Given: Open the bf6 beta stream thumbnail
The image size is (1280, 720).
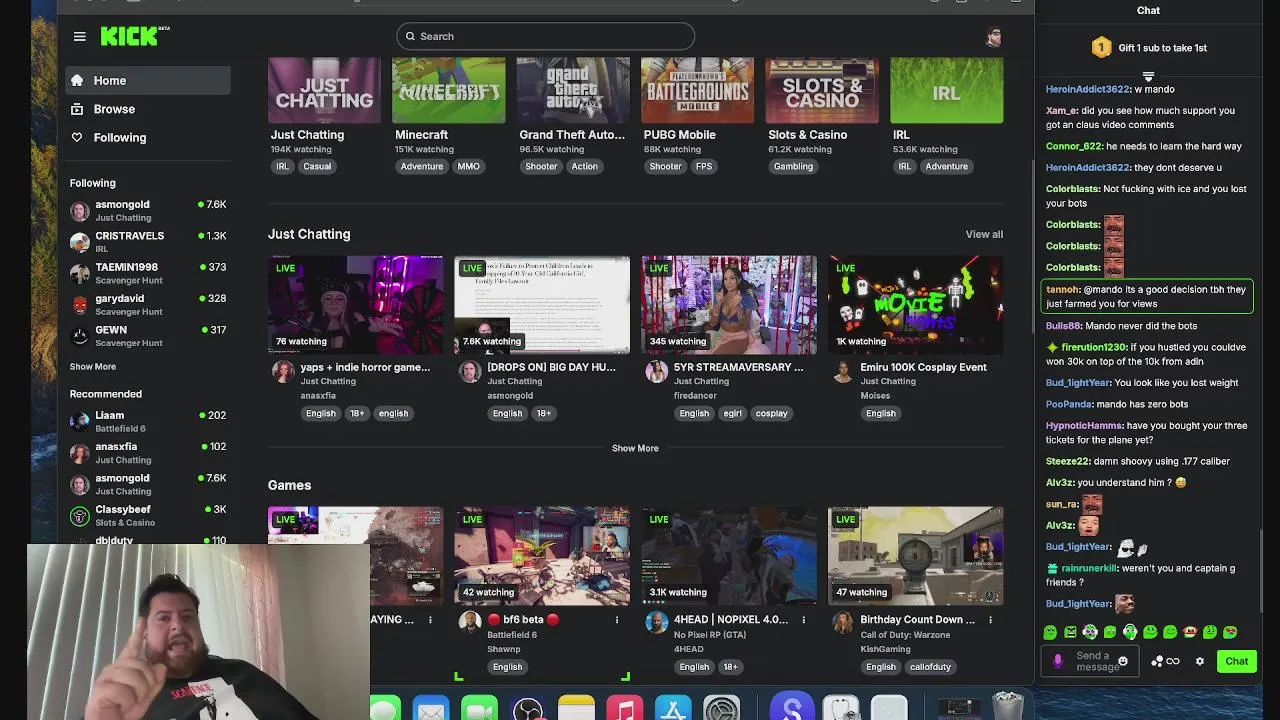Looking at the screenshot, I should tap(542, 556).
